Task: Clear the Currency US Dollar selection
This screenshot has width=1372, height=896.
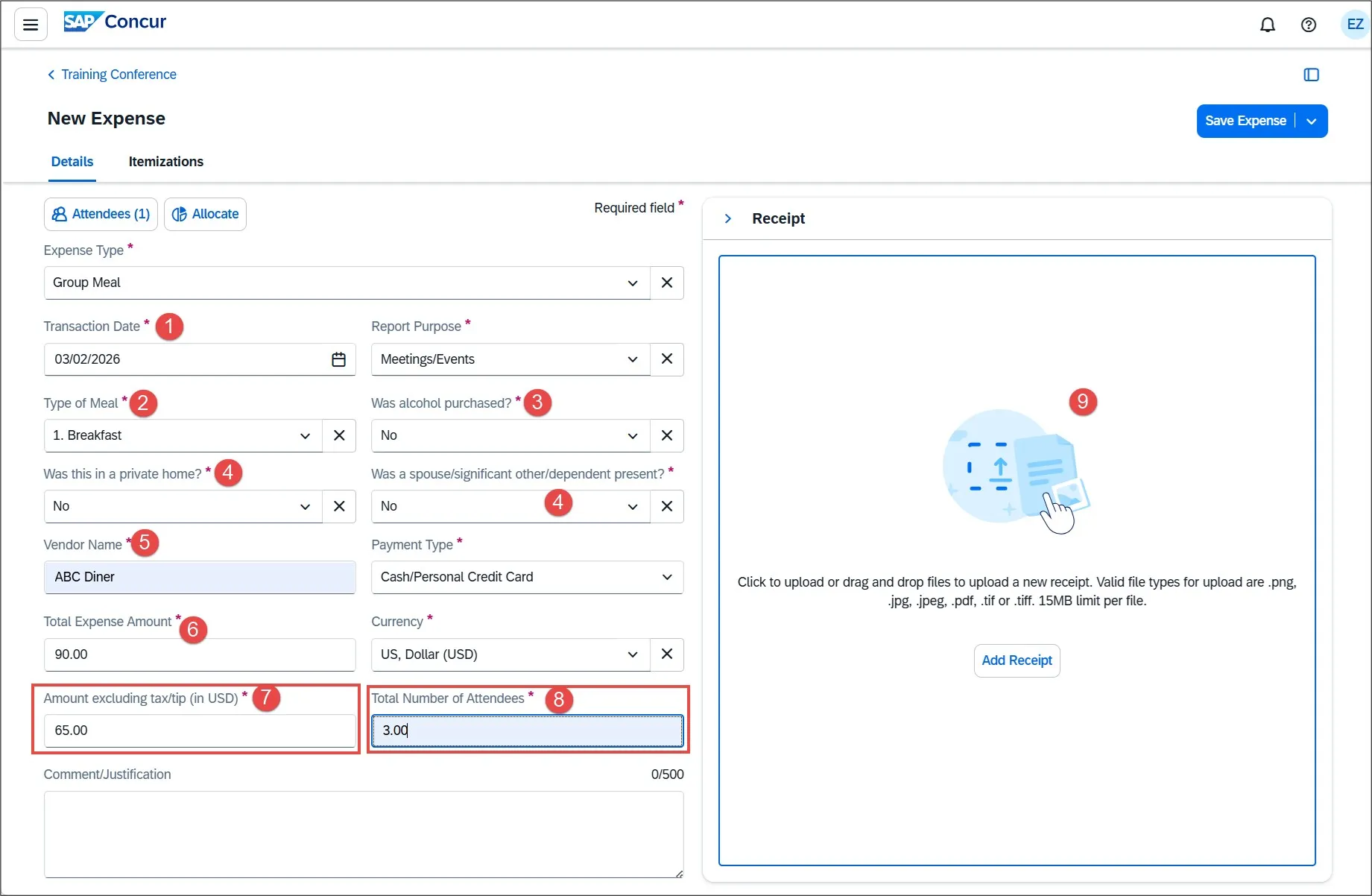Action: click(667, 654)
